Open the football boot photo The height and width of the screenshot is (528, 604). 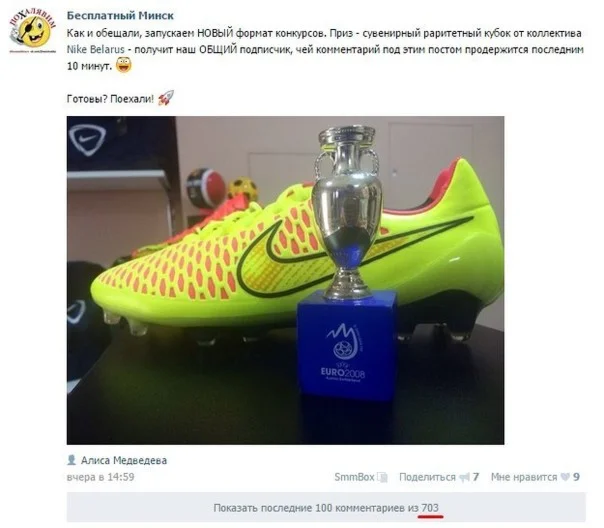tap(285, 280)
